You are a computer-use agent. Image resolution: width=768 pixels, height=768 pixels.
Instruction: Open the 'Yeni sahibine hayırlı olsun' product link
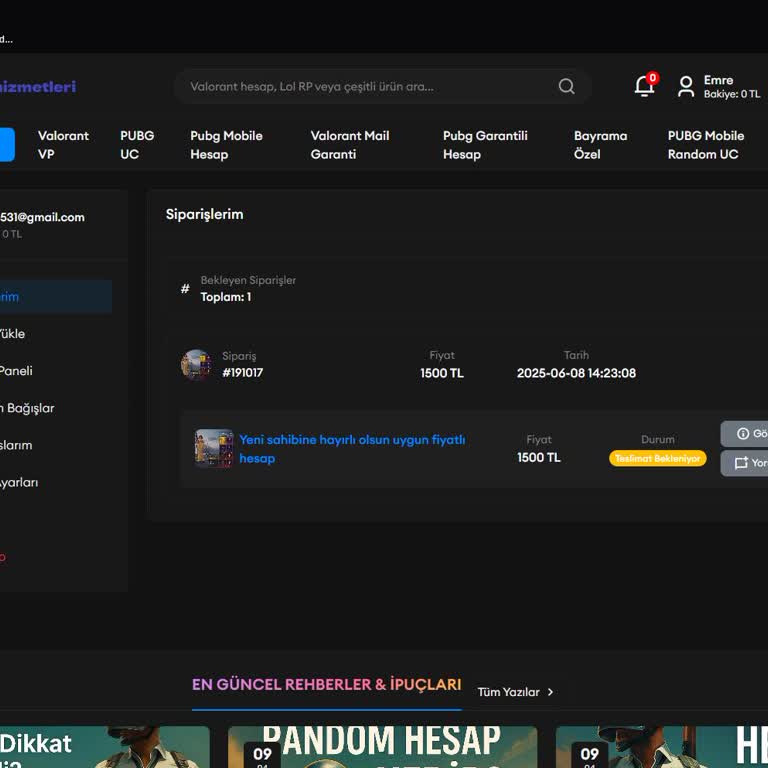pyautogui.click(x=352, y=449)
